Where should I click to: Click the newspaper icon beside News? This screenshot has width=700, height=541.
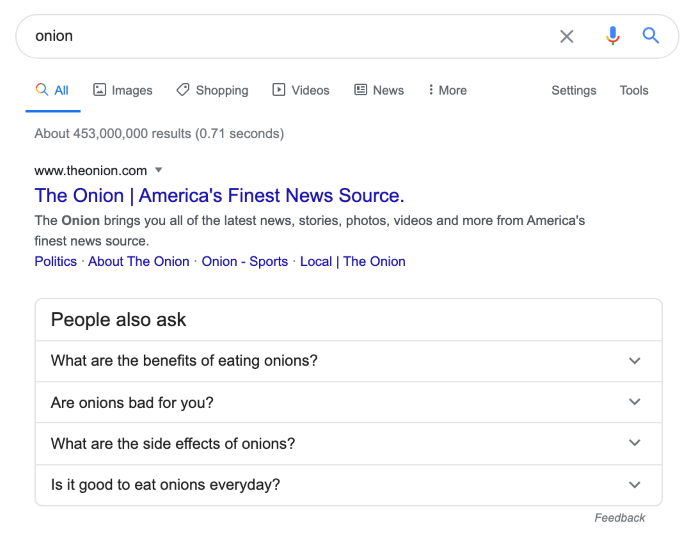(360, 90)
